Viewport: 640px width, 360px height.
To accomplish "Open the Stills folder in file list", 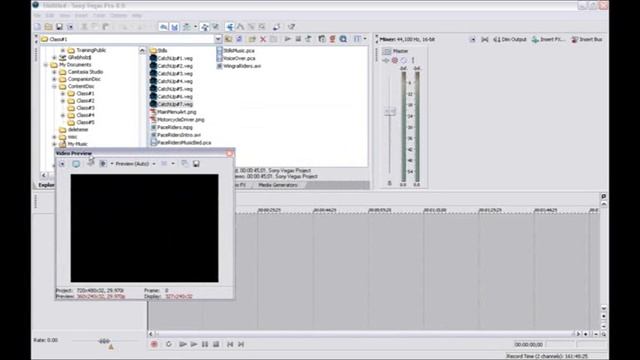I will coord(162,51).
